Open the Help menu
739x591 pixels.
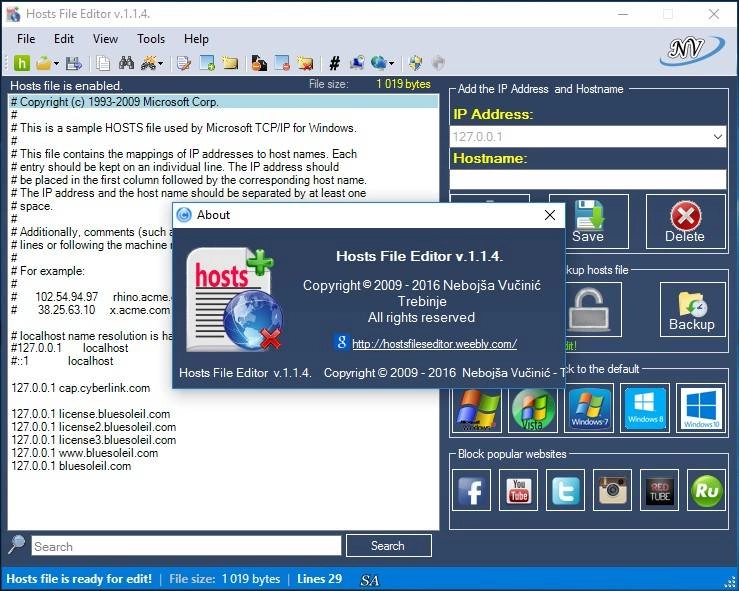(196, 39)
